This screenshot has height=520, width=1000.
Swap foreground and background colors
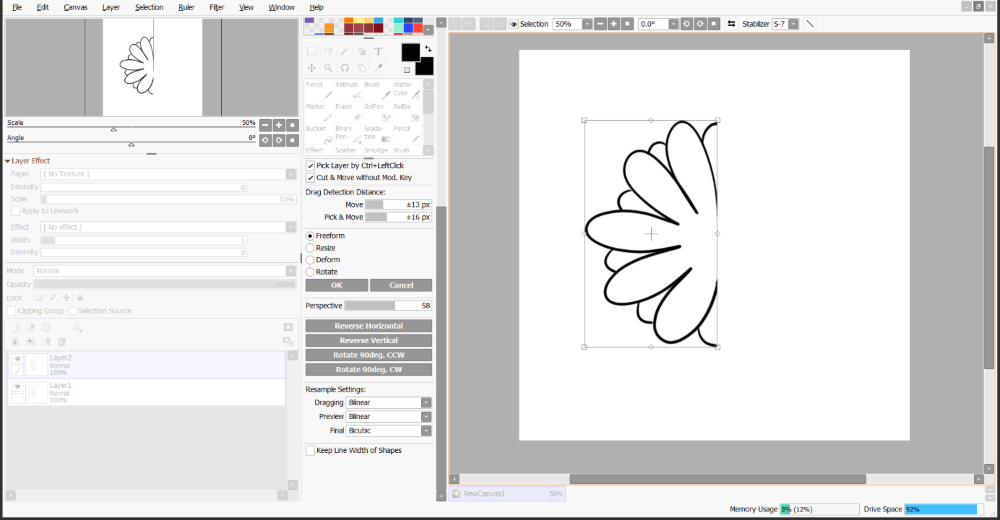[x=428, y=48]
